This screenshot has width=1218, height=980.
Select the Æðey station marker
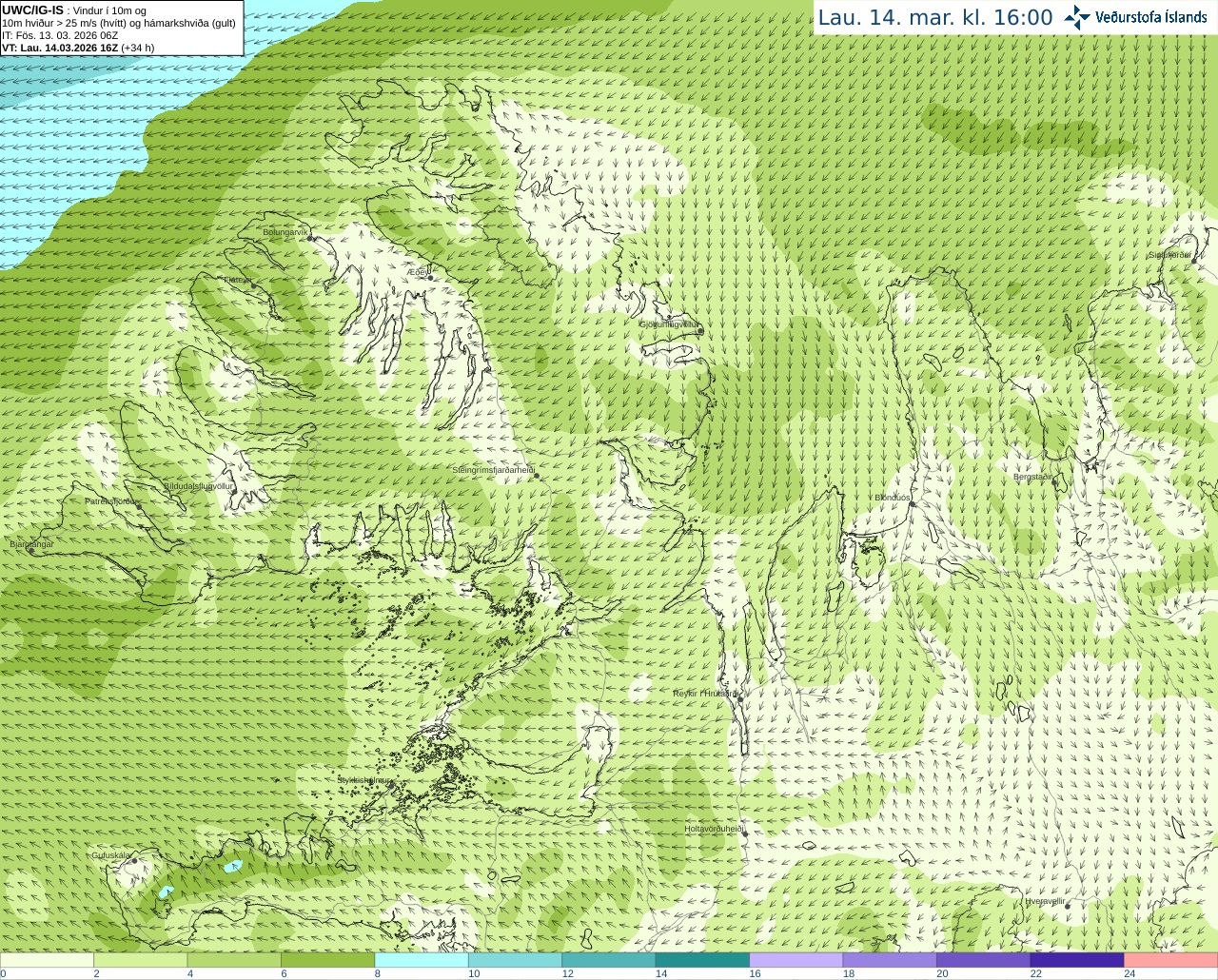[431, 278]
